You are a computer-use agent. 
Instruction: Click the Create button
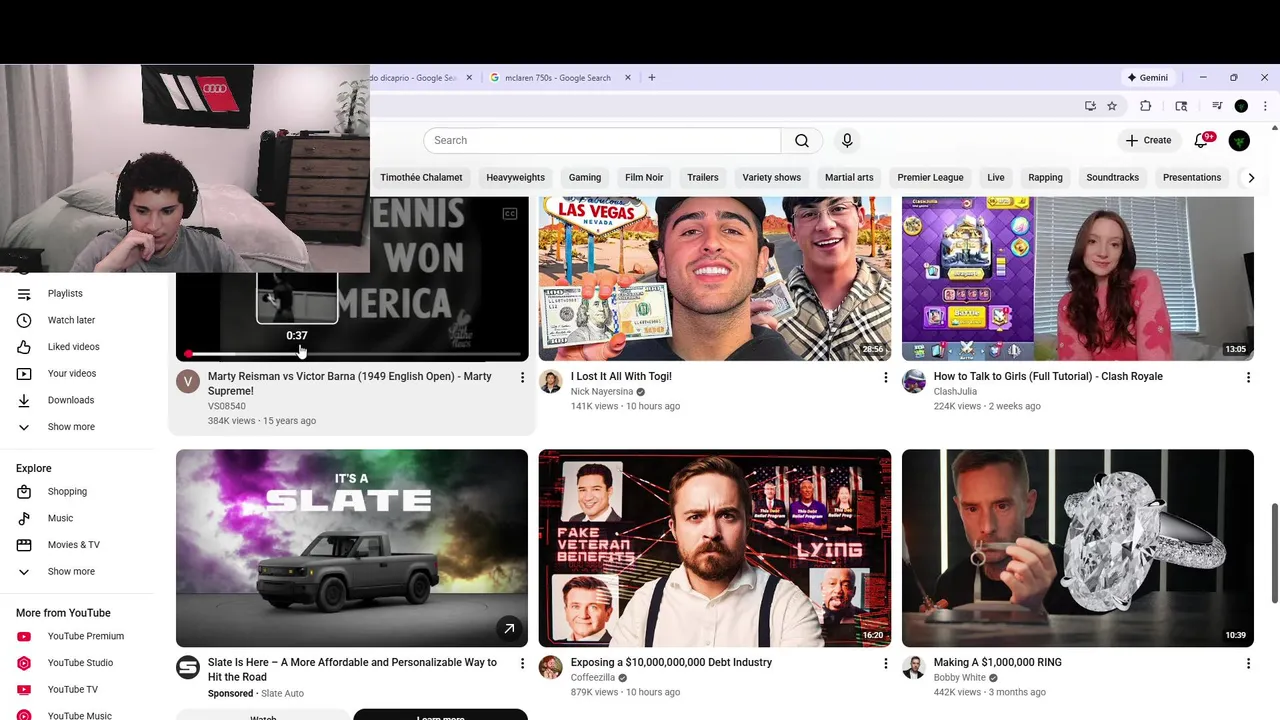pos(1148,141)
